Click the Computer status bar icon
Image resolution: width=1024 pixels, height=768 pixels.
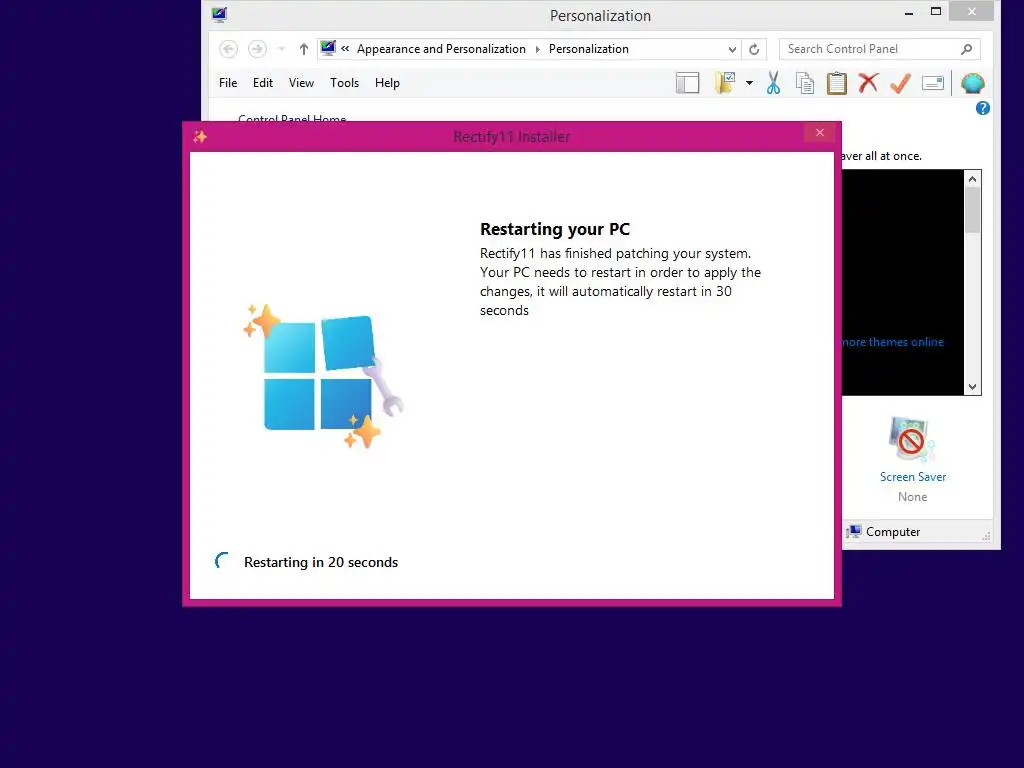pyautogui.click(x=854, y=532)
